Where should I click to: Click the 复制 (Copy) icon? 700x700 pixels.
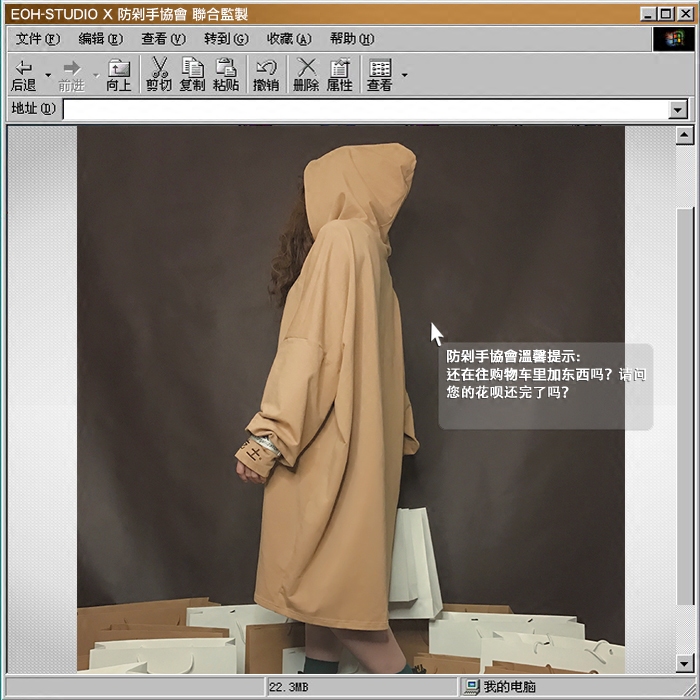[192, 74]
